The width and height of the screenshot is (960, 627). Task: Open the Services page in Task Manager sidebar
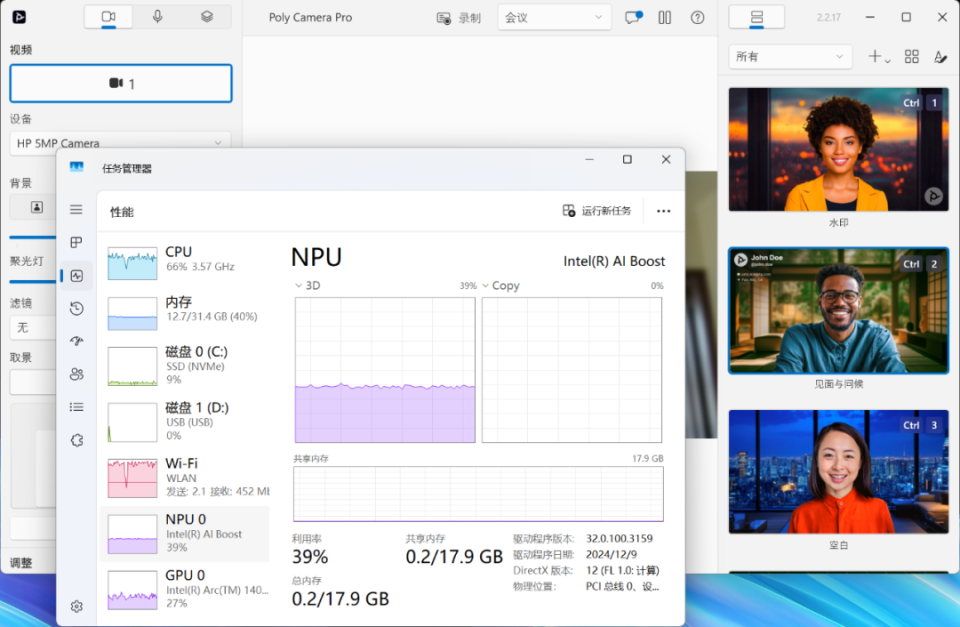click(x=76, y=440)
